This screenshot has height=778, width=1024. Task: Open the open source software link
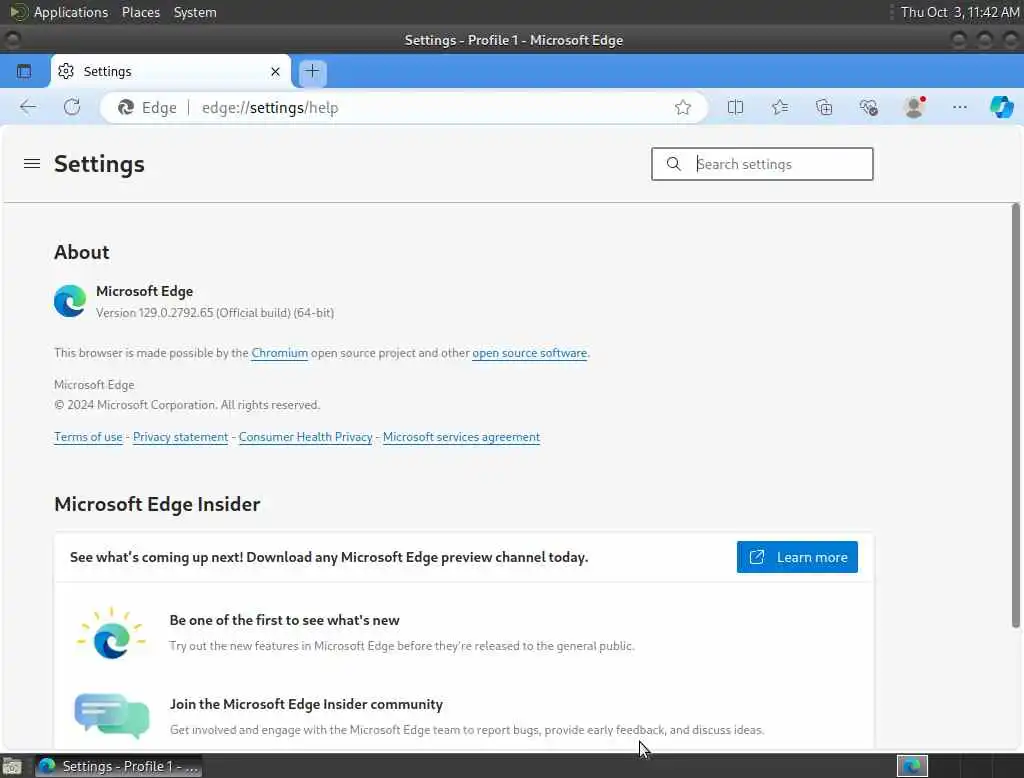tap(530, 353)
